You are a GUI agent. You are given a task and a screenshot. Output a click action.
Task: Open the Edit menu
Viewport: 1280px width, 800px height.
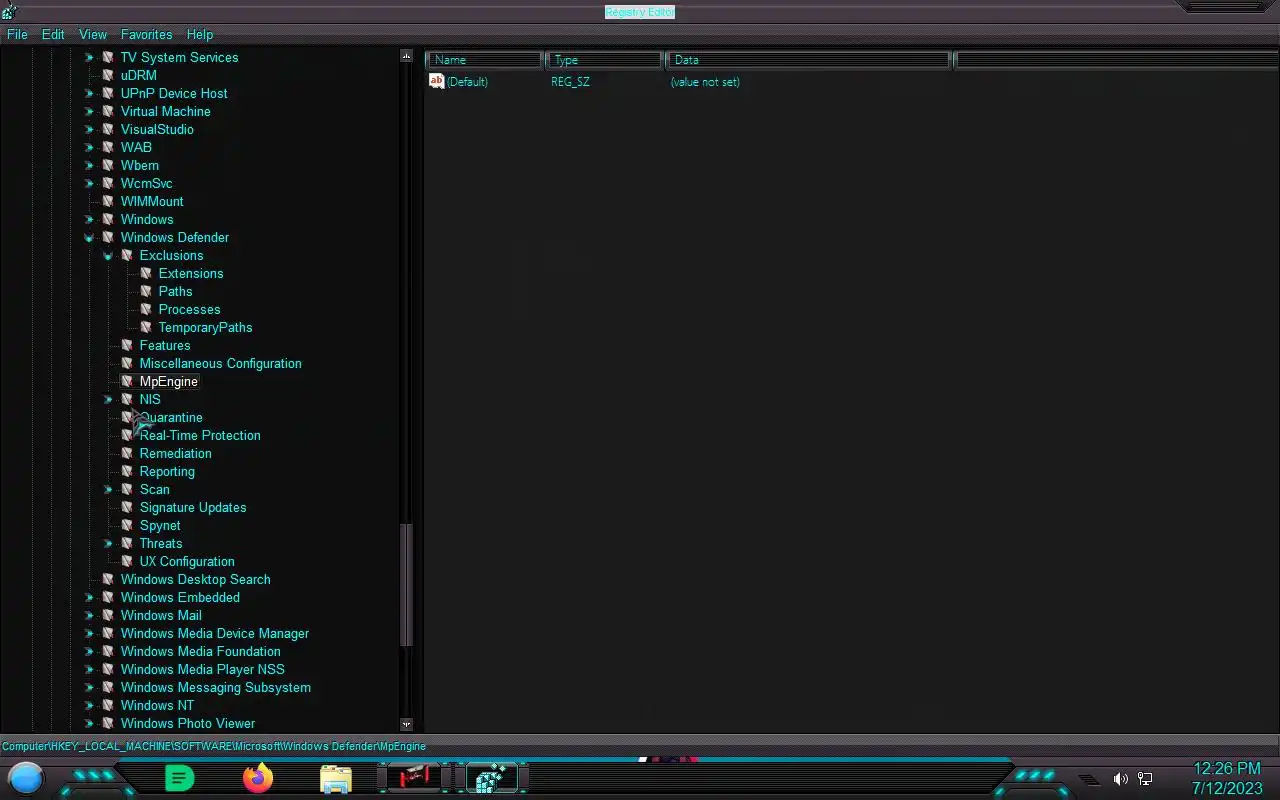click(53, 34)
